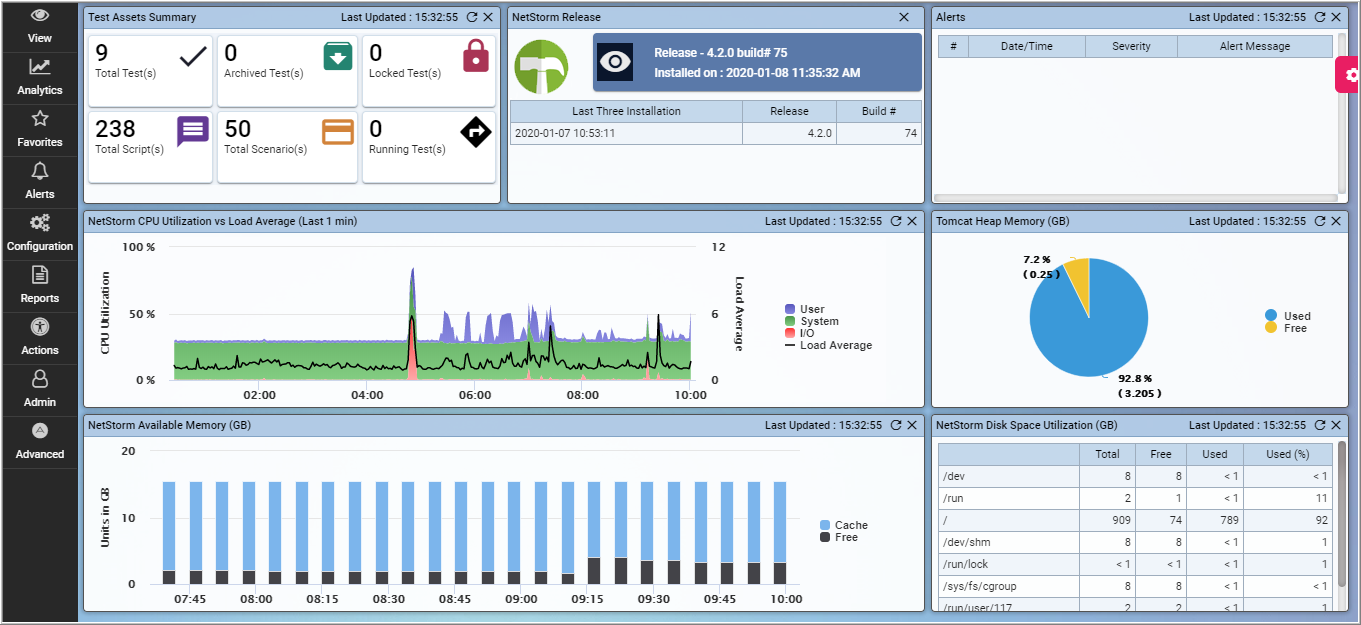Toggle the I/O series in CPU legend
The image size is (1361, 625).
coord(800,333)
